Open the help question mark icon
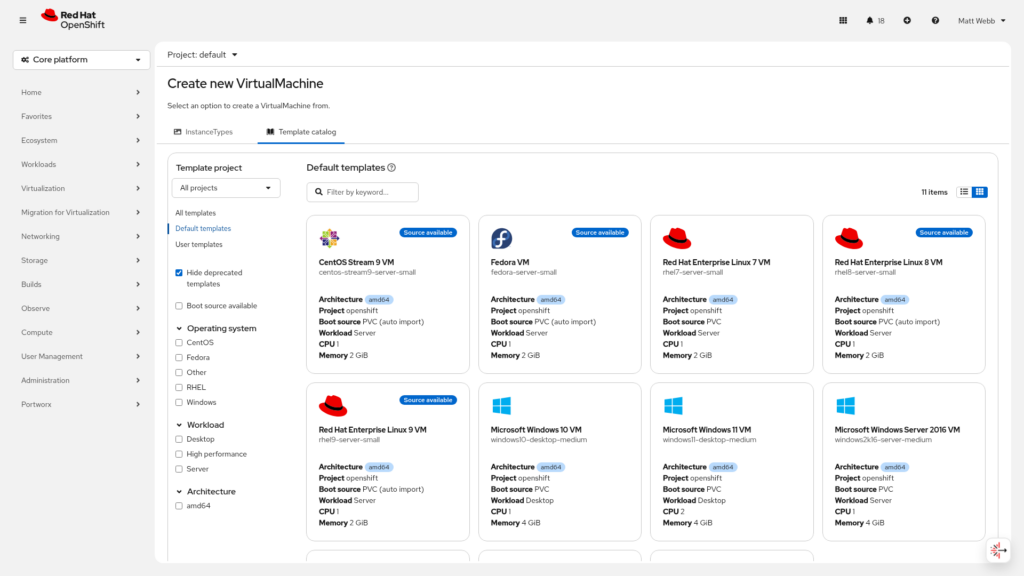 tap(935, 20)
